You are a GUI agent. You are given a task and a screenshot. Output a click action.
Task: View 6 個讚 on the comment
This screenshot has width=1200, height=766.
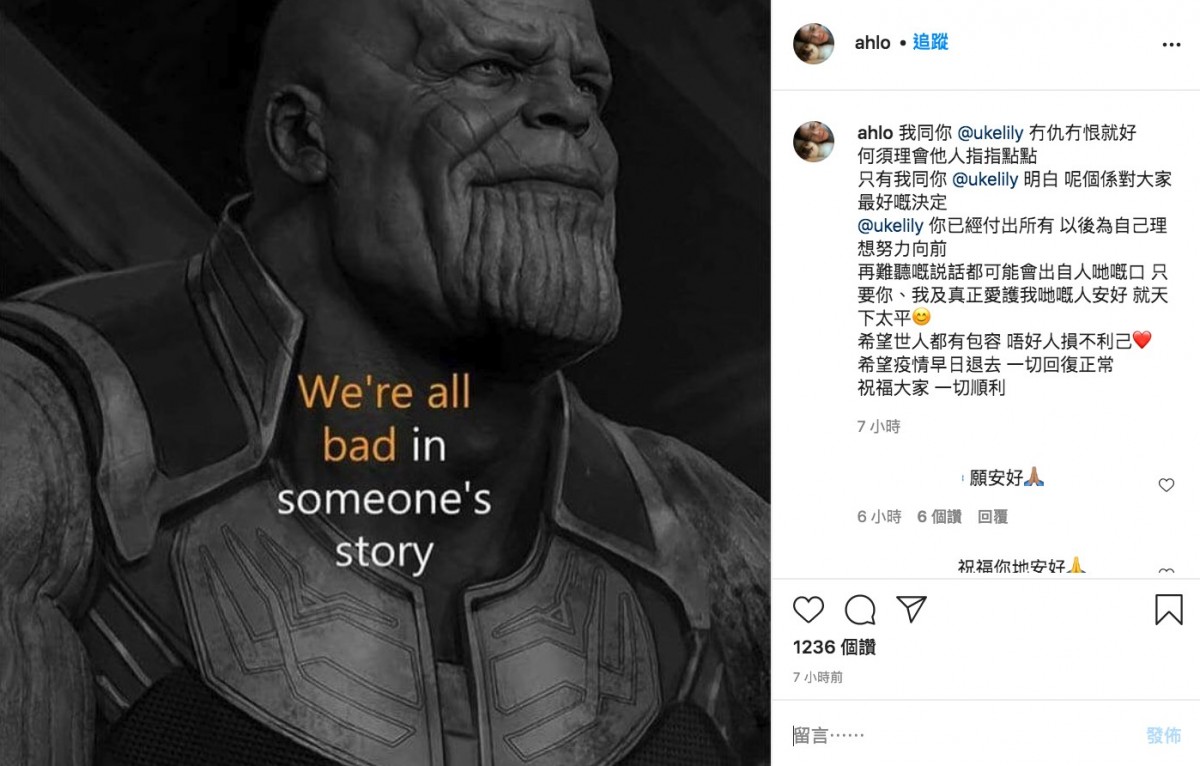[939, 516]
